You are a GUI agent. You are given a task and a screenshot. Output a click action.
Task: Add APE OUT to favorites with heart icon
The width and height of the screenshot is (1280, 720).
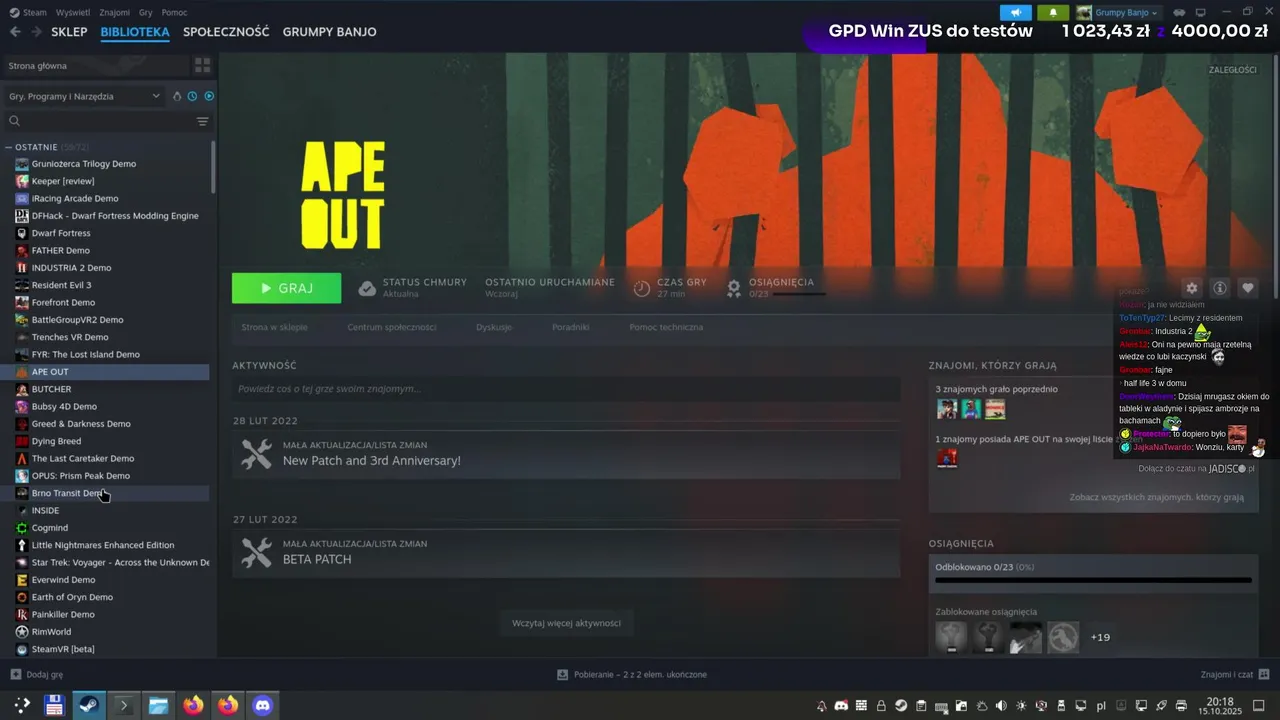click(x=1248, y=288)
